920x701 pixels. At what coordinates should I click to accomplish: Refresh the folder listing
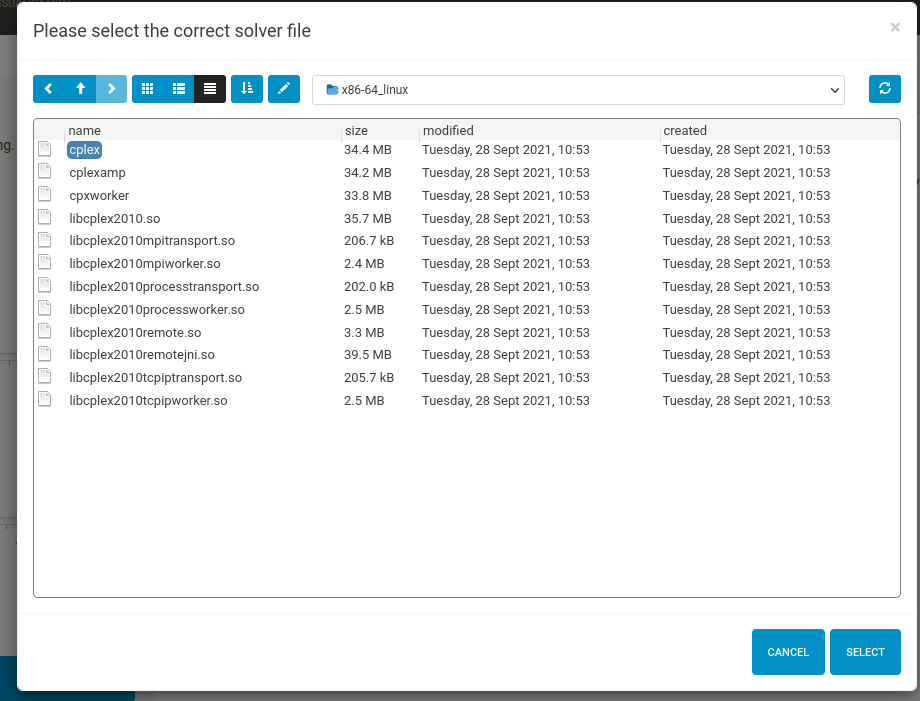[x=885, y=89]
